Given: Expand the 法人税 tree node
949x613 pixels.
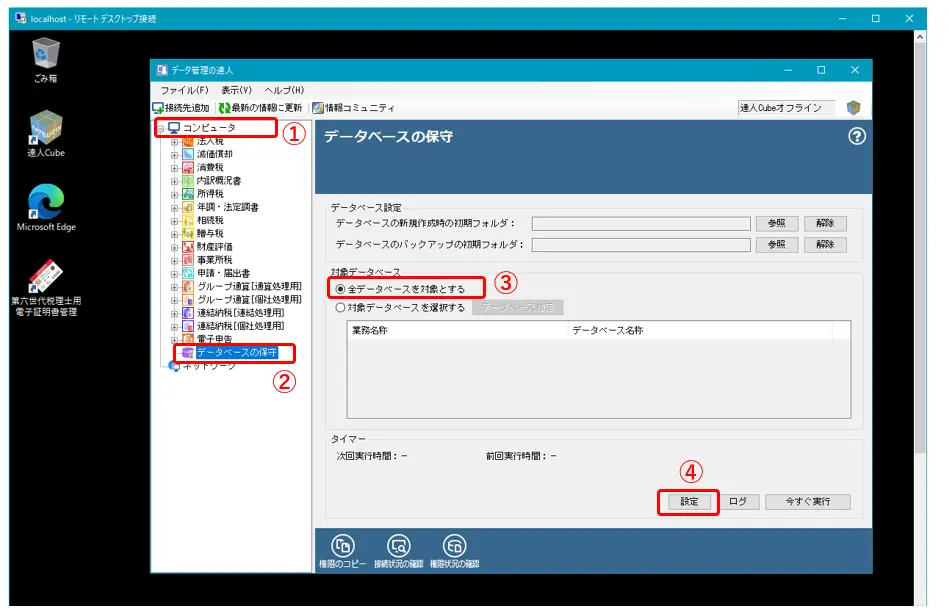Looking at the screenshot, I should click(x=174, y=141).
